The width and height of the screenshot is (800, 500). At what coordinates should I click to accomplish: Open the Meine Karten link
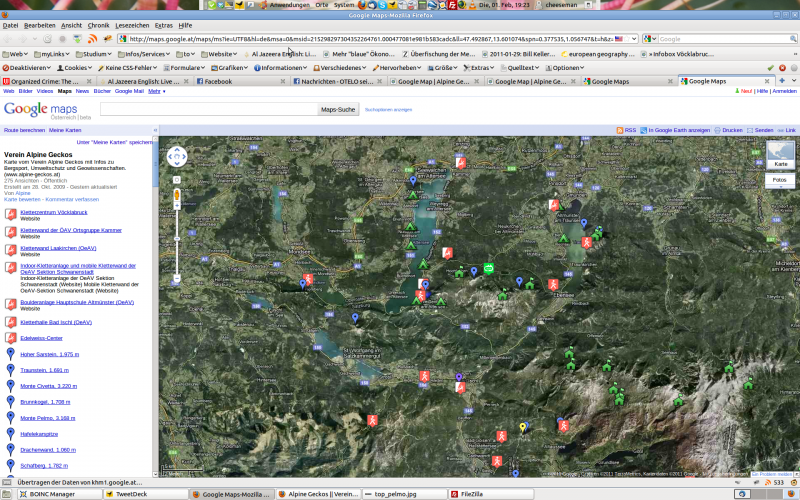click(x=65, y=130)
